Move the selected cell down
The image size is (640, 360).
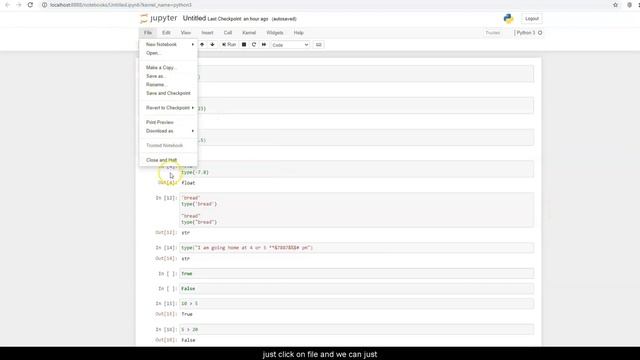212,44
